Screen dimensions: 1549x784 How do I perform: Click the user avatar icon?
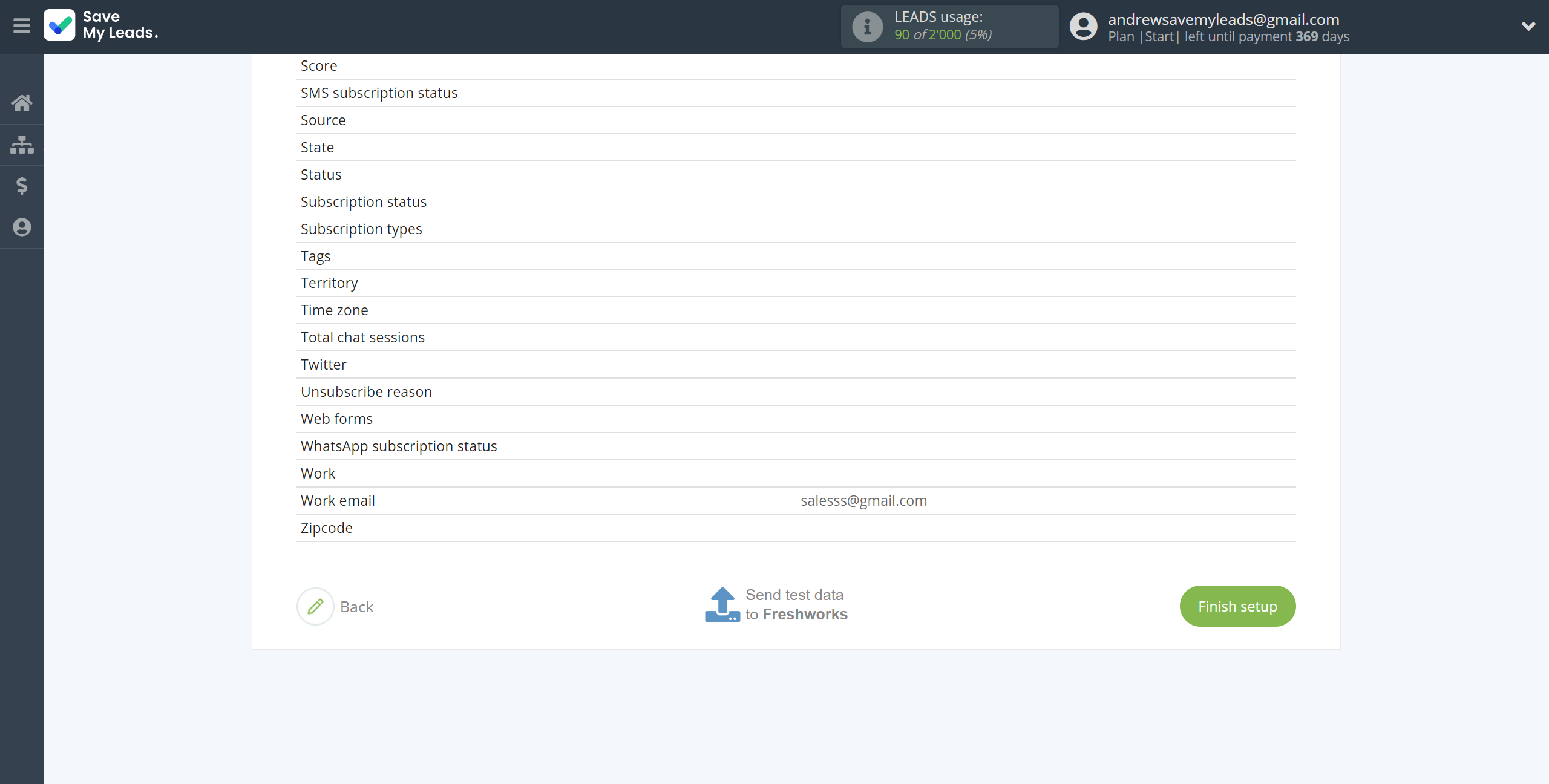[x=1083, y=27]
